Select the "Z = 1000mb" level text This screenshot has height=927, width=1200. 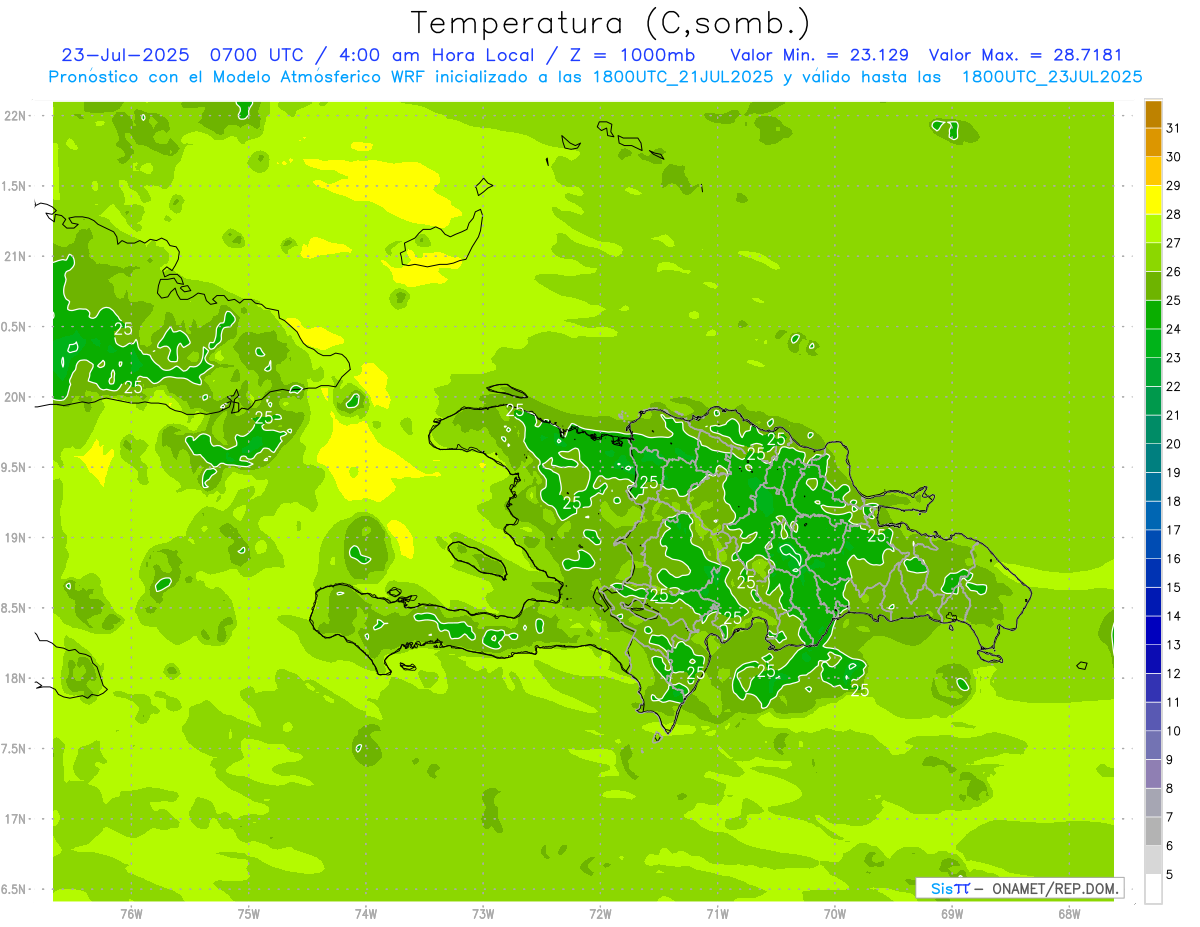pos(631,54)
